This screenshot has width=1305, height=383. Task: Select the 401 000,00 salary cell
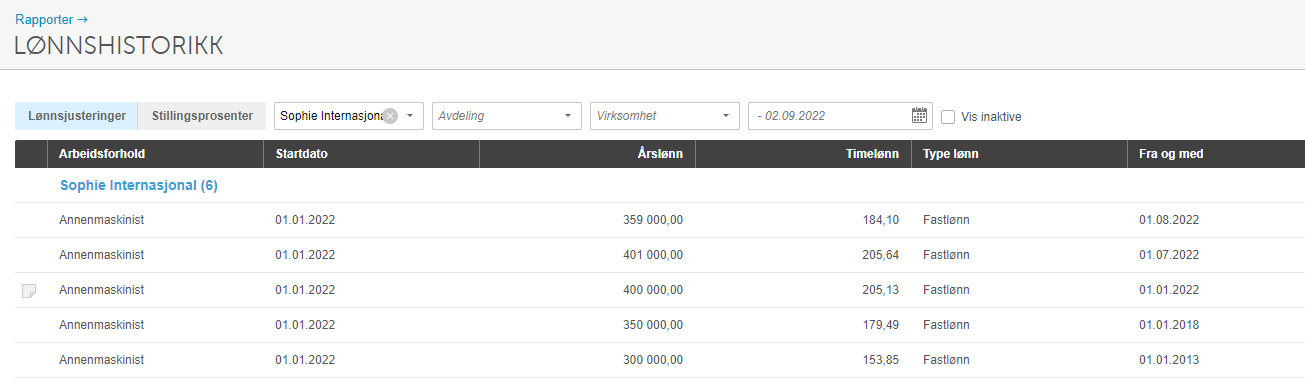coord(653,255)
